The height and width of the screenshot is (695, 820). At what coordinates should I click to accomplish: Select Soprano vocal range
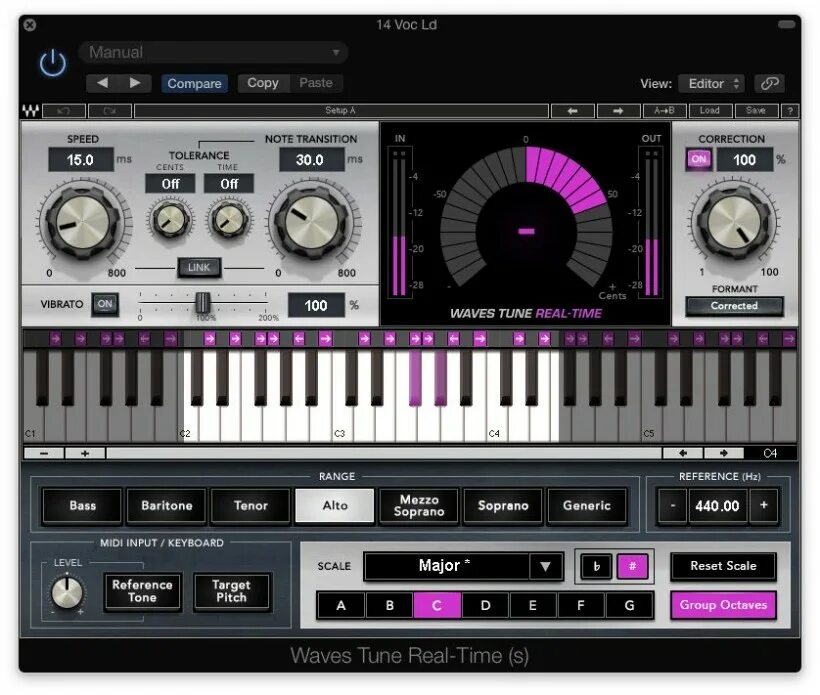pyautogui.click(x=503, y=506)
